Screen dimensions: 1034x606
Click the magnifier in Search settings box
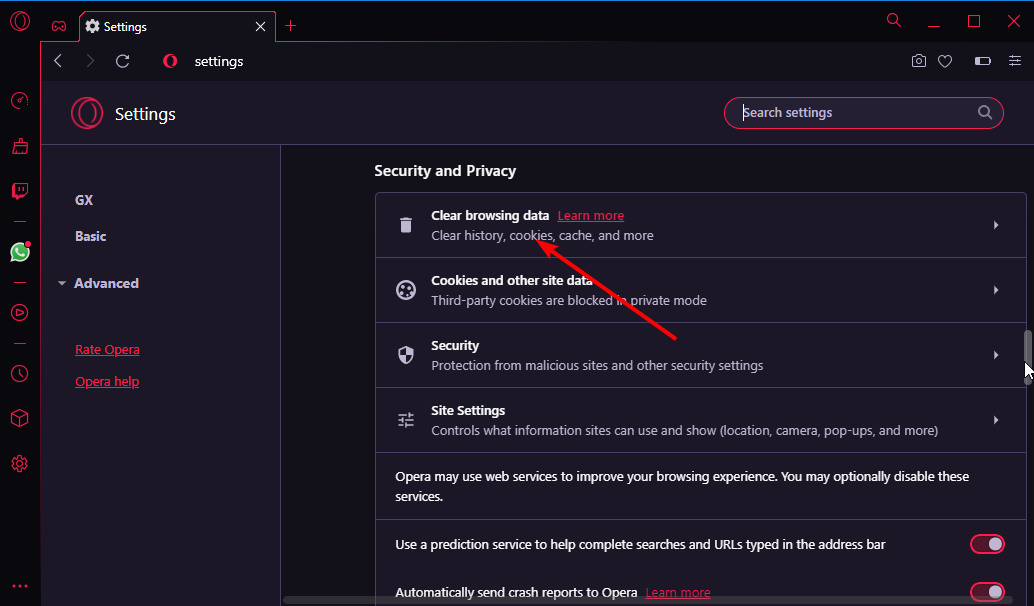[x=985, y=112]
